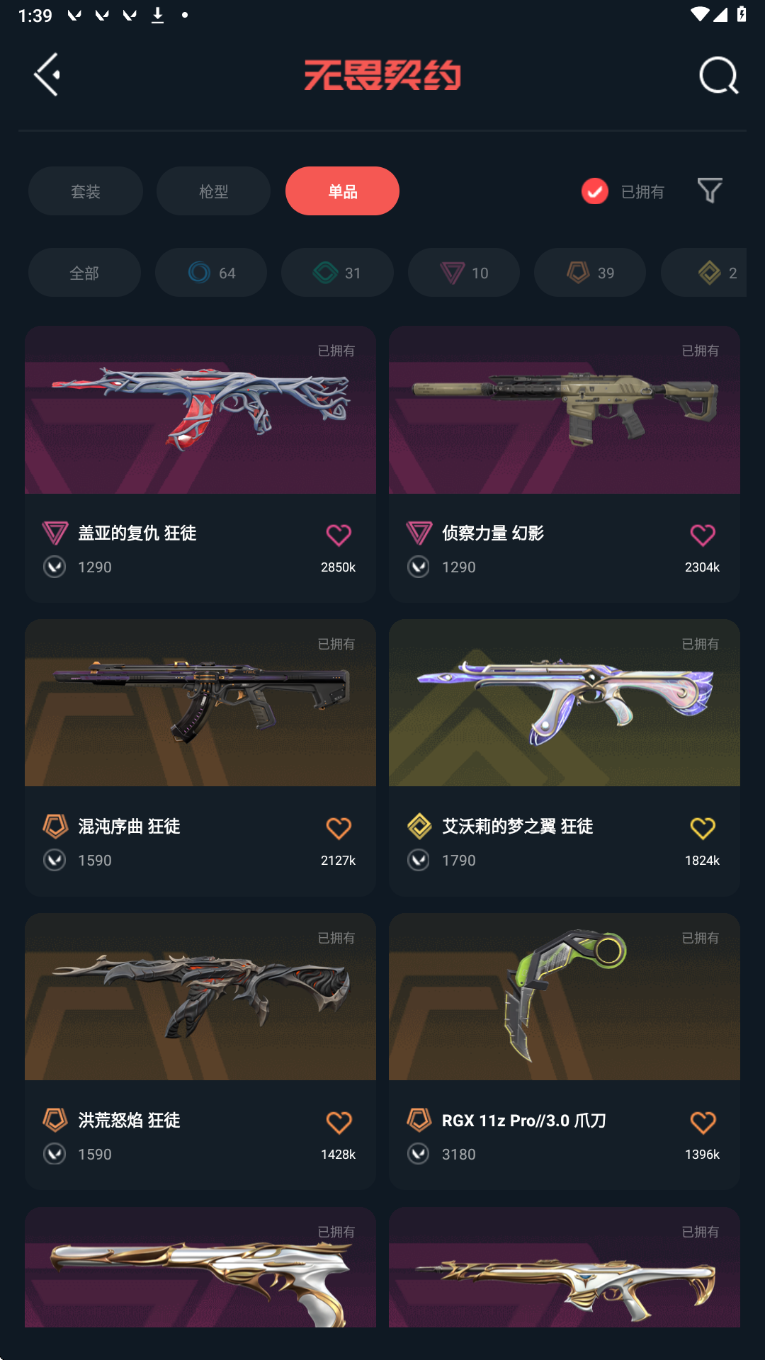Select the 全部 tier filter

point(84,273)
